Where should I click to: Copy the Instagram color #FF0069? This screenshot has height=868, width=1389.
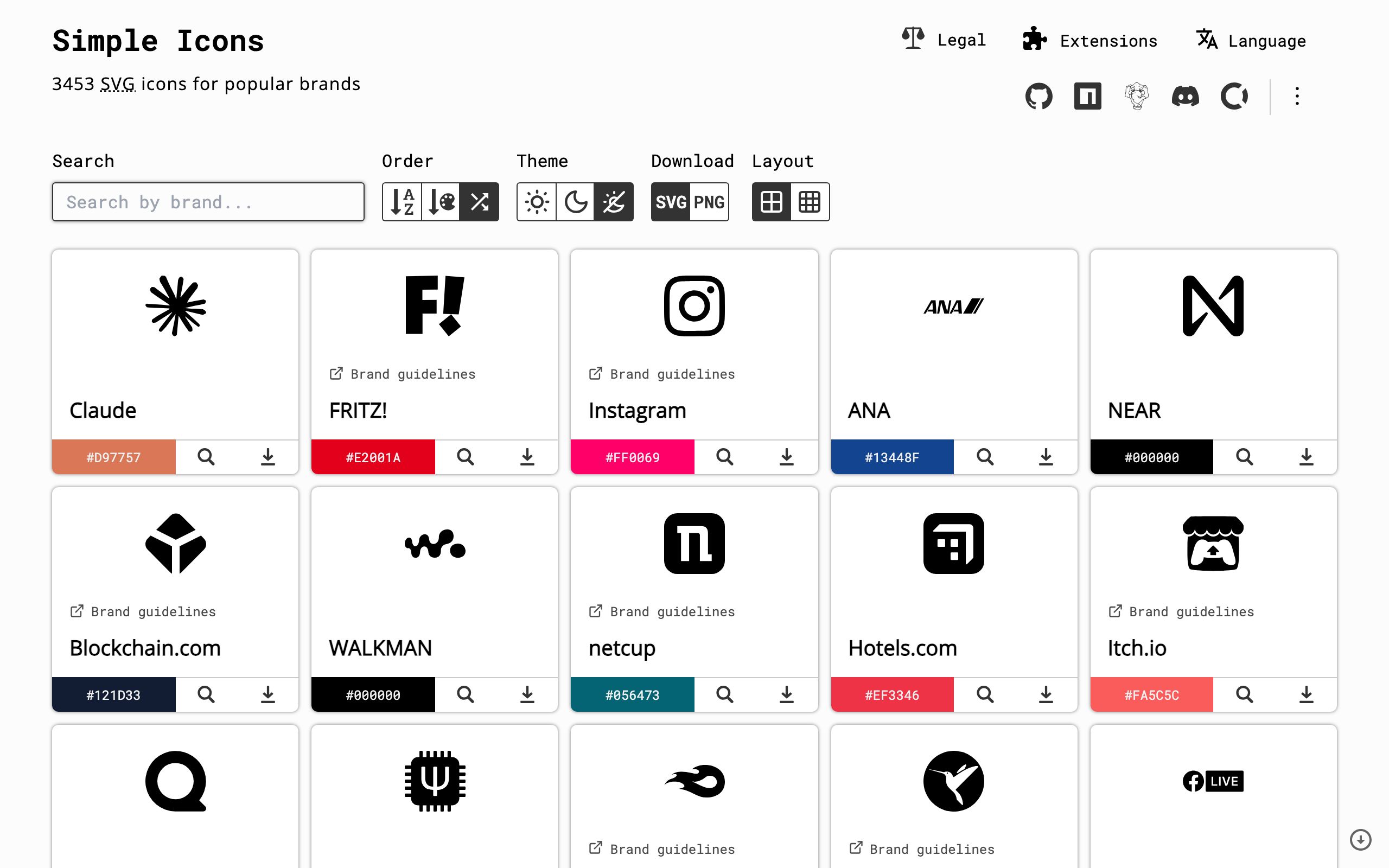pos(633,457)
